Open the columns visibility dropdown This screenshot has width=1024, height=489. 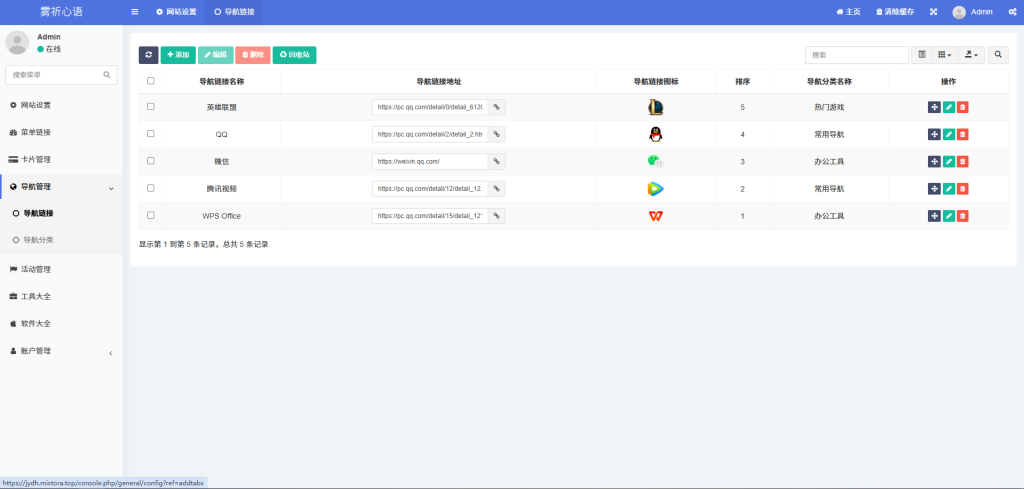945,55
